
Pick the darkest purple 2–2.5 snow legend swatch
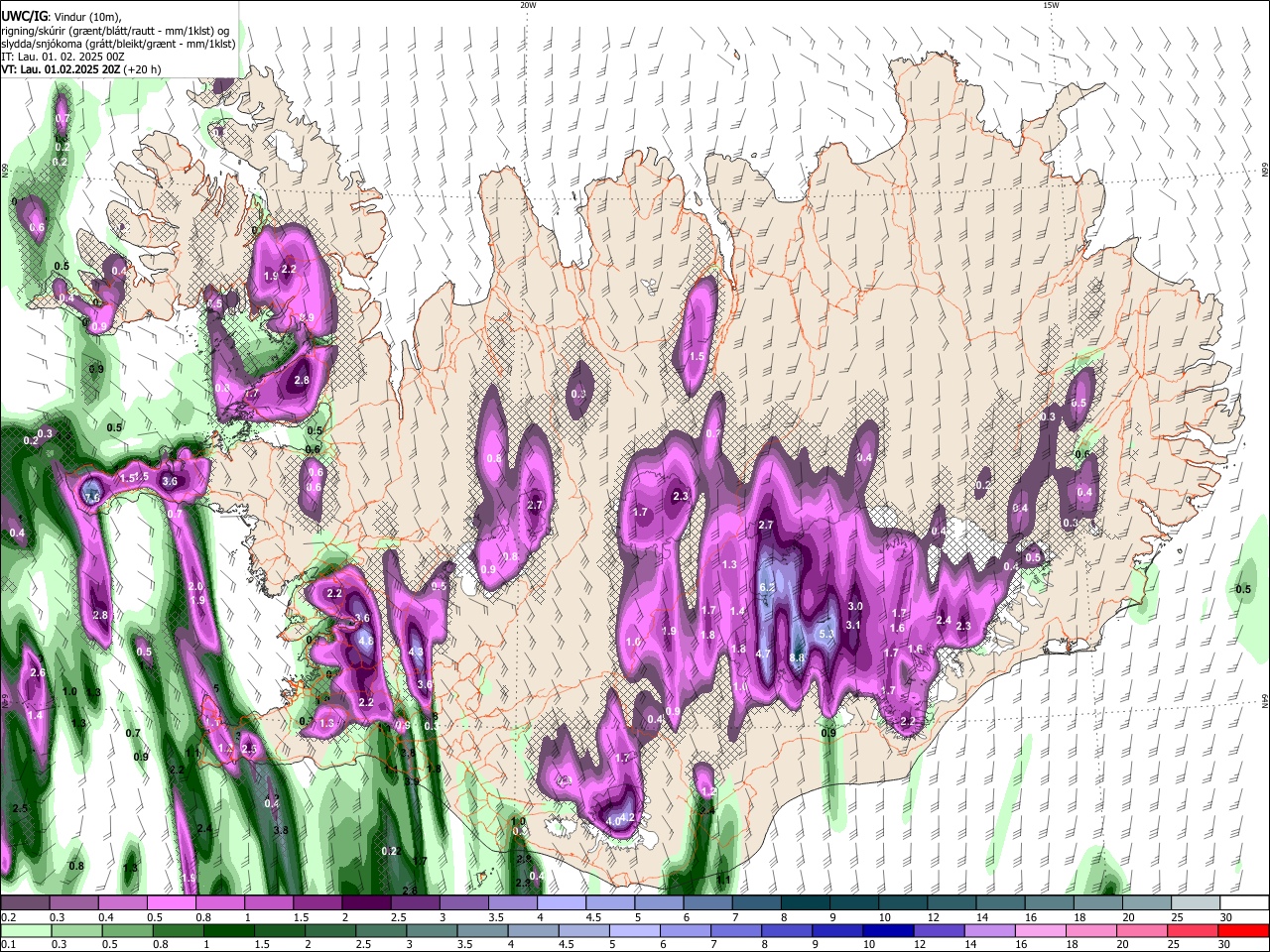point(366,903)
